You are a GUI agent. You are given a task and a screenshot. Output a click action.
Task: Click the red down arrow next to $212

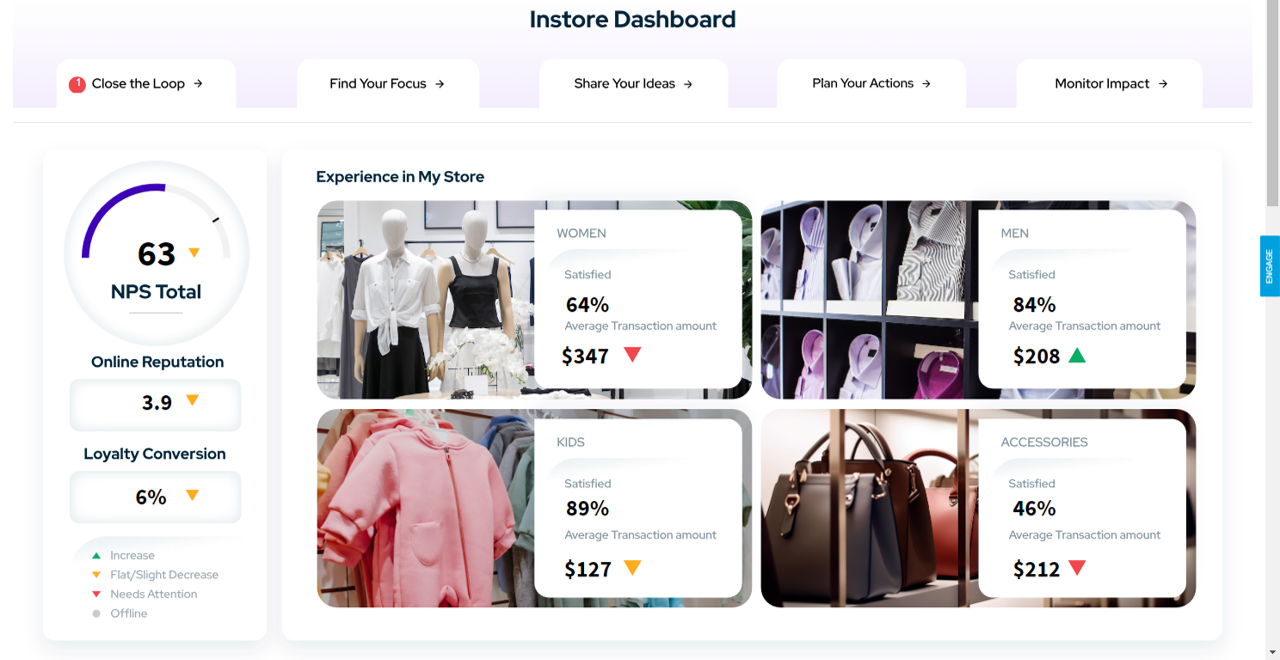1077,568
